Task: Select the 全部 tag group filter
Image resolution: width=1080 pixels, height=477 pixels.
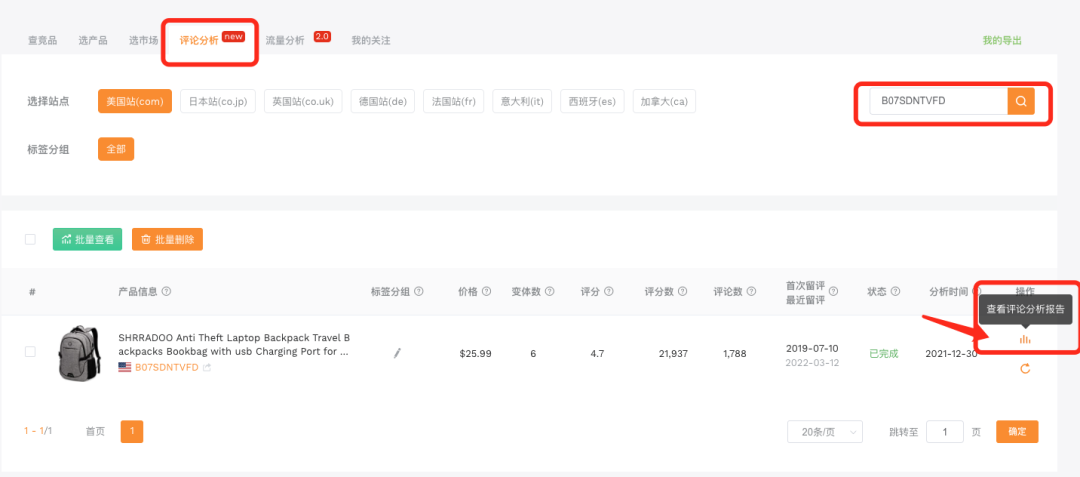Action: [115, 149]
